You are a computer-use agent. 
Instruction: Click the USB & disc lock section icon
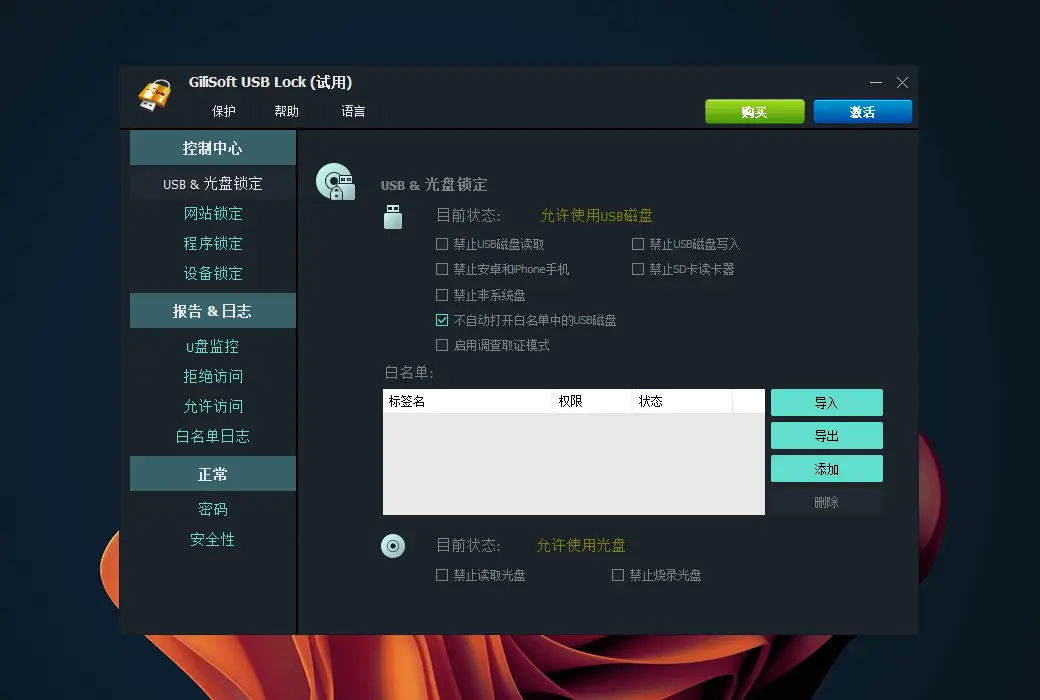(336, 182)
